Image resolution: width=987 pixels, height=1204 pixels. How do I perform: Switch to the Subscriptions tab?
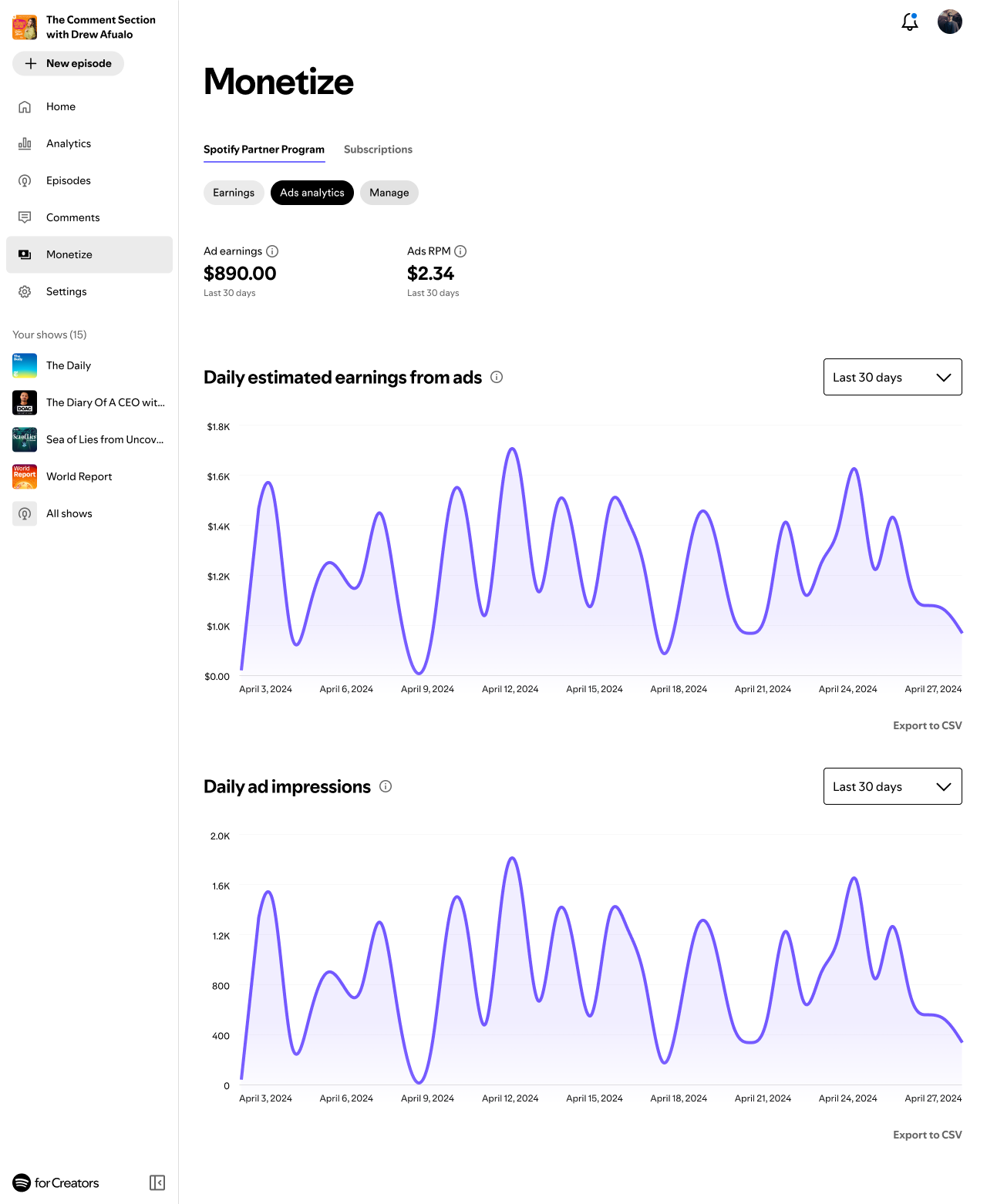click(378, 150)
